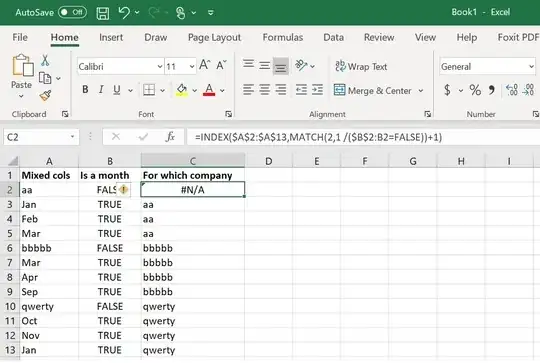Expand Font Color palette arrow
Screen dimensions: 540x363
click(222, 91)
